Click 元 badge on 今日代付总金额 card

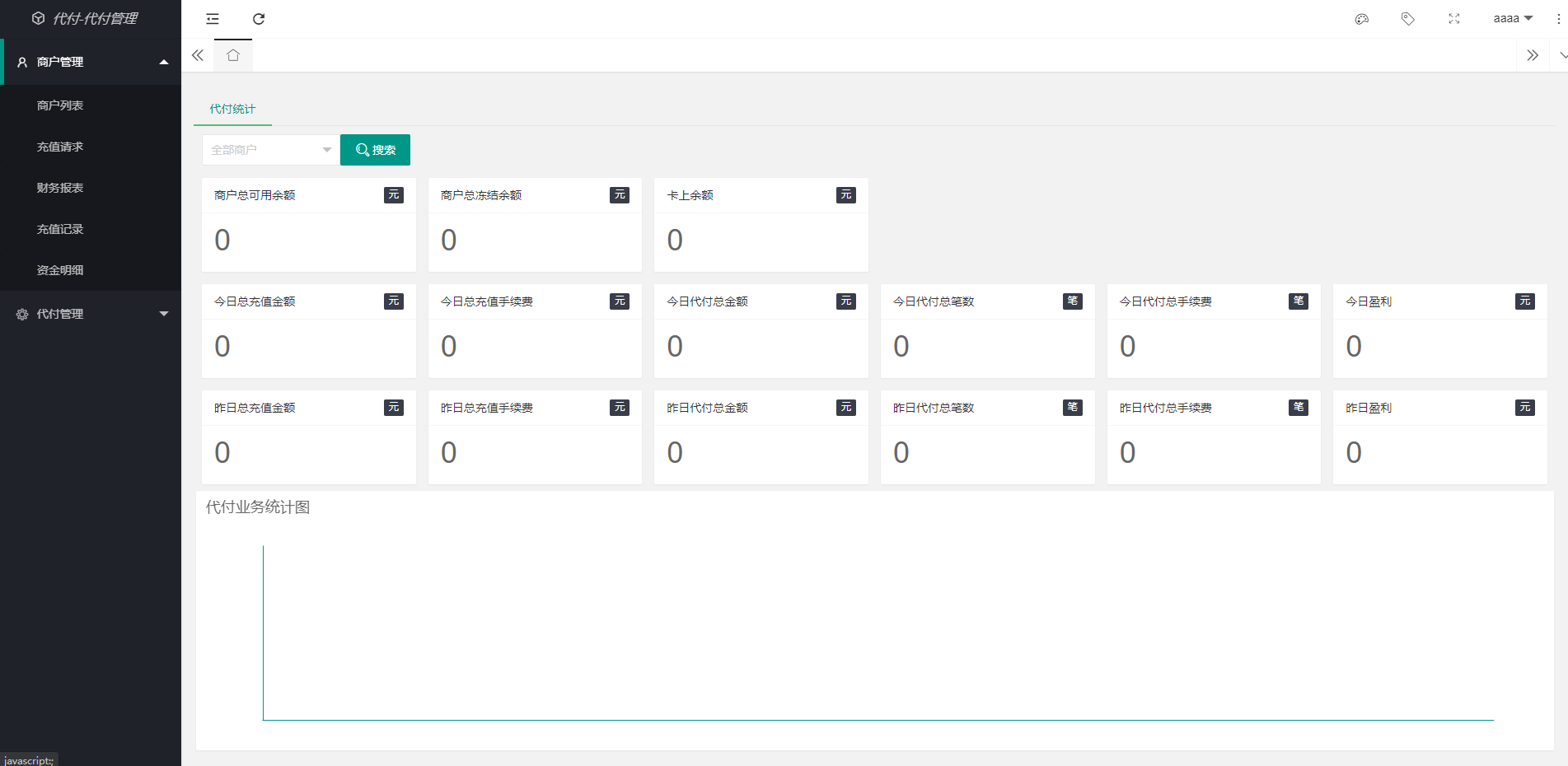[x=846, y=301]
